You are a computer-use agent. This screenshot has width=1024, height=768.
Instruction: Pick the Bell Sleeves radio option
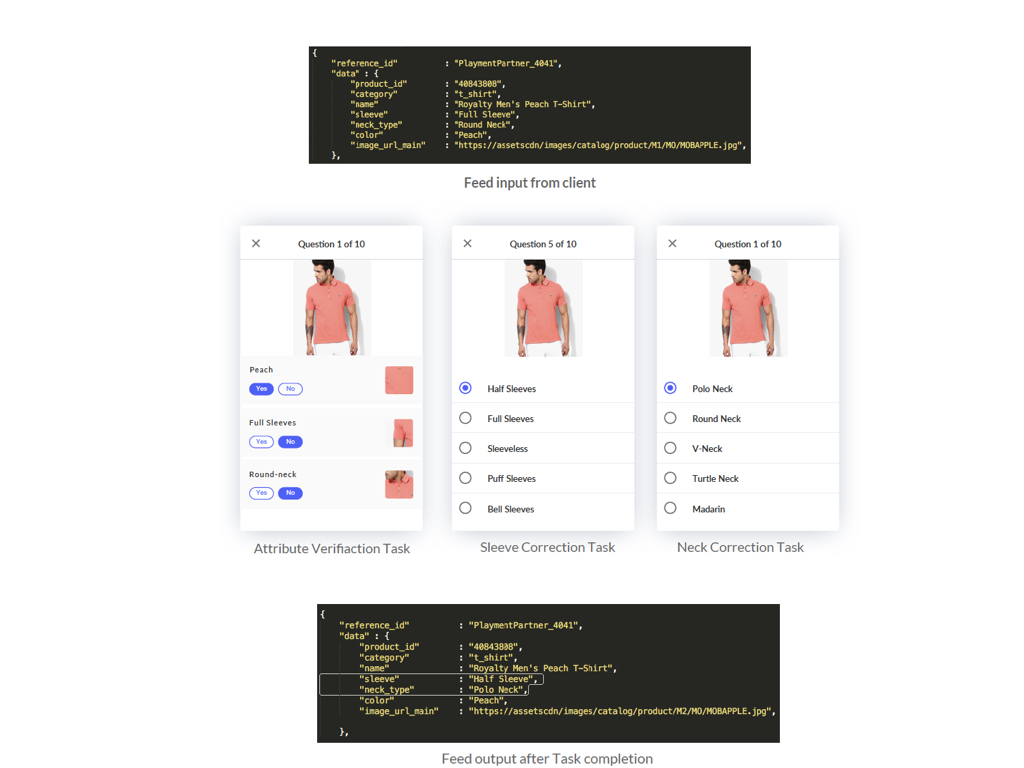pos(465,508)
